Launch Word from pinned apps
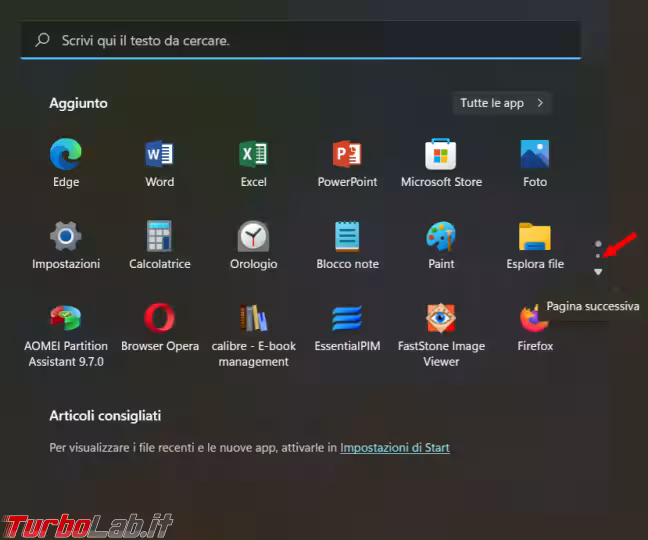Screen dimensions: 648x540 click(160, 163)
